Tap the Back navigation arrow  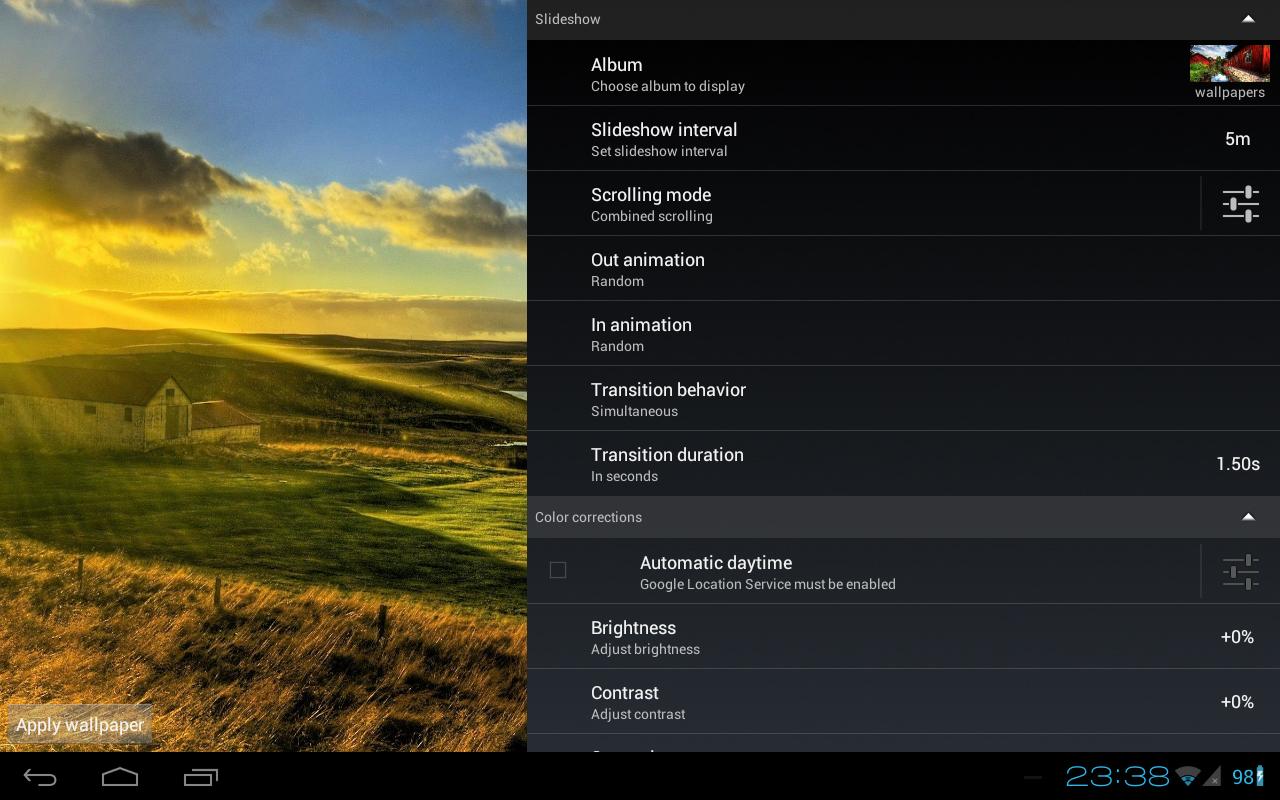(39, 776)
